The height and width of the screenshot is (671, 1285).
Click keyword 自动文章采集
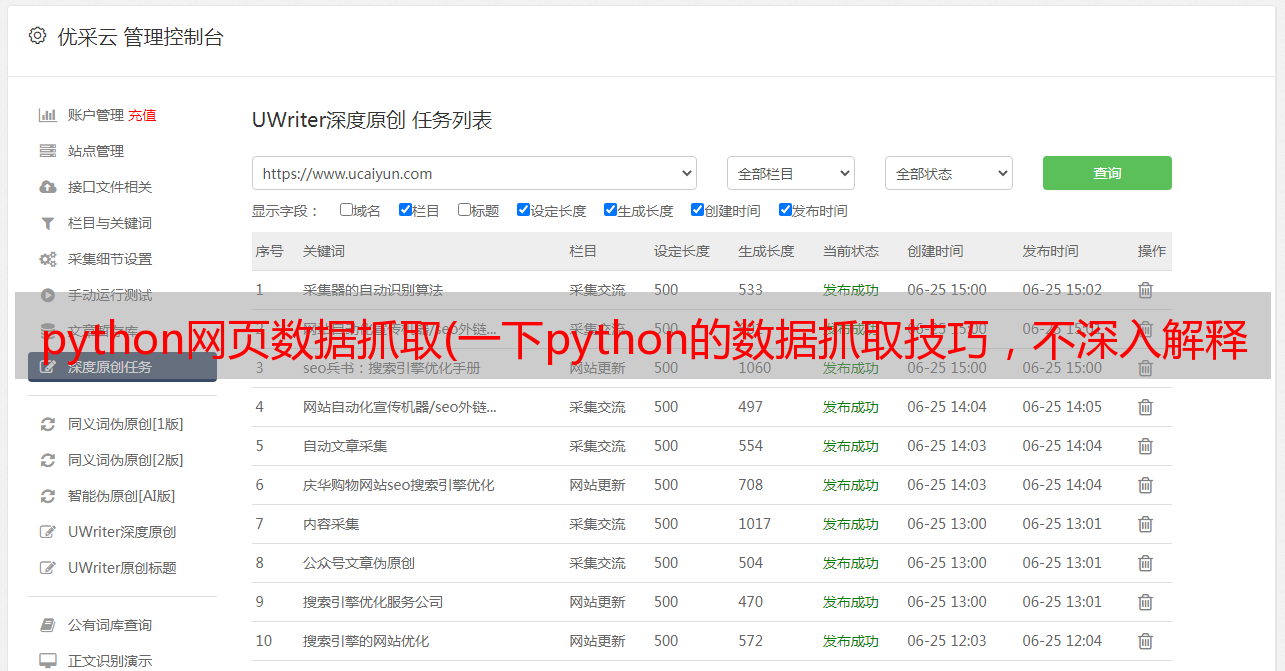345,446
